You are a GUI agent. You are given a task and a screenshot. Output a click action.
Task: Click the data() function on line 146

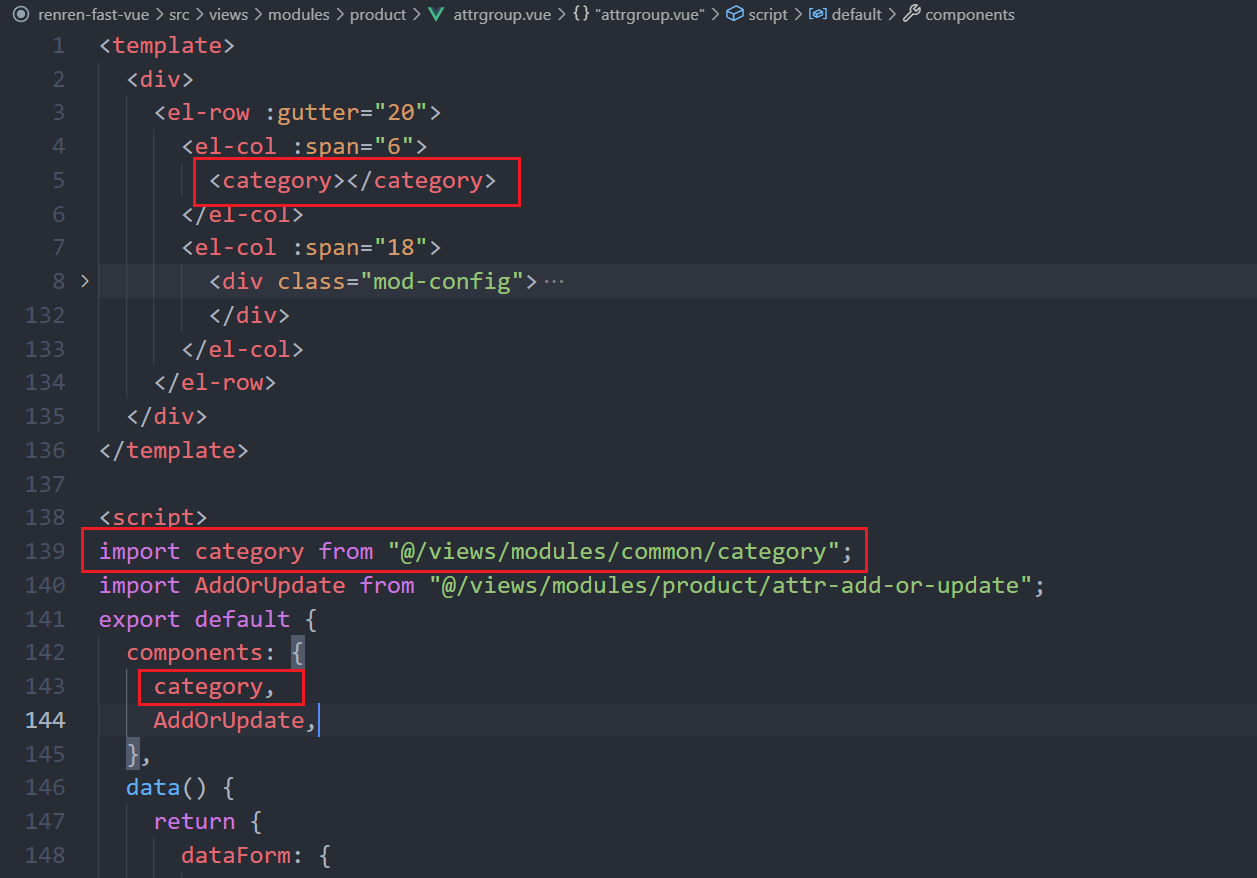click(166, 788)
